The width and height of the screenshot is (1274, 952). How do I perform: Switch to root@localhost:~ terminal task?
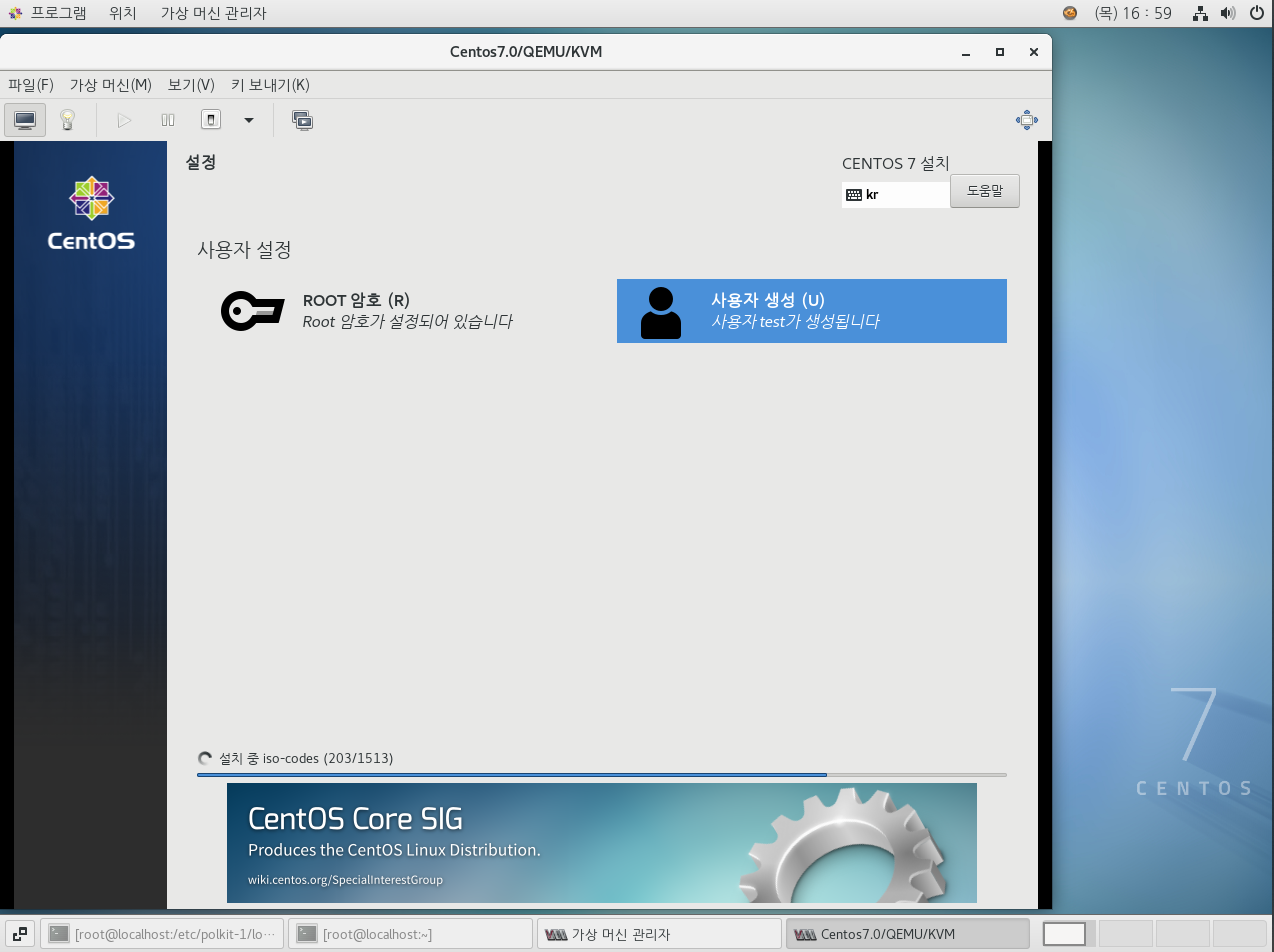point(411,934)
